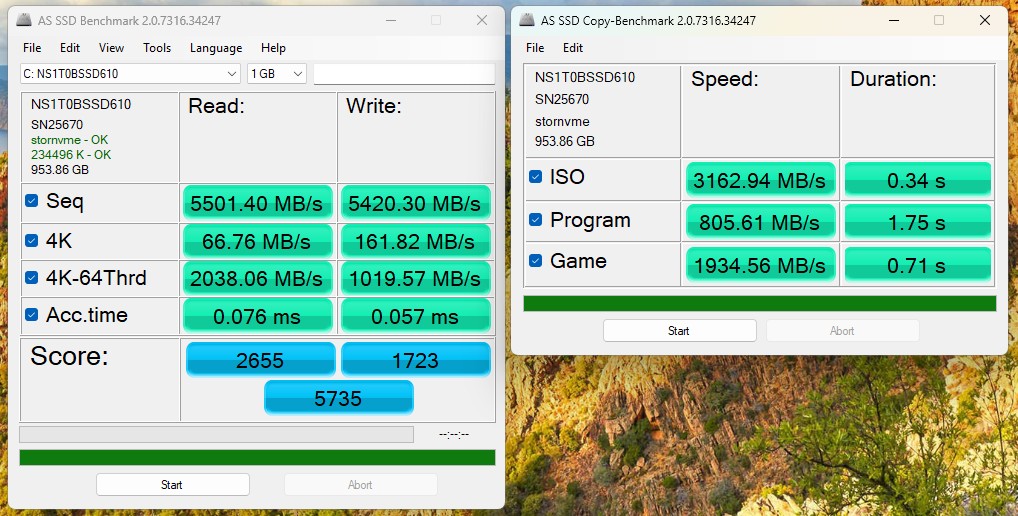This screenshot has width=1018, height=516.
Task: Minimize the AS SSD Benchmark main window
Action: tap(389, 20)
